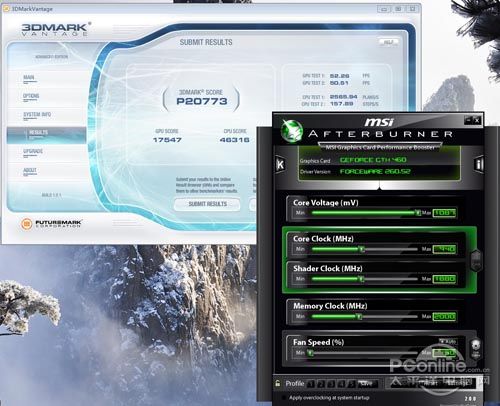
Task: Click the Futuremark logo icon
Action: pos(27,224)
